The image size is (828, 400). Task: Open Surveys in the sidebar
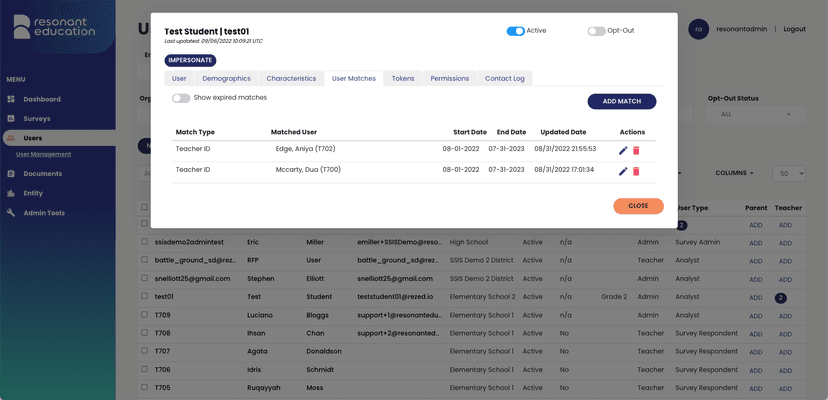coord(36,118)
